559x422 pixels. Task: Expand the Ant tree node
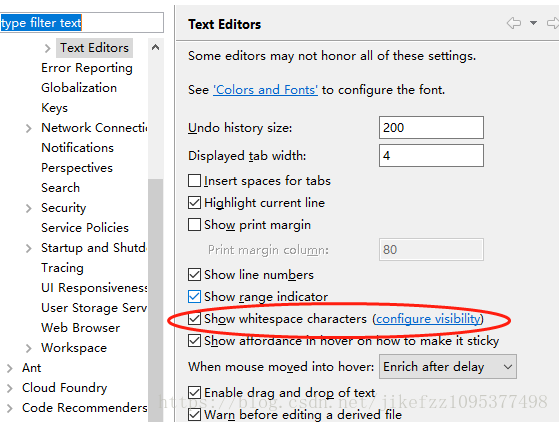tap(10, 368)
